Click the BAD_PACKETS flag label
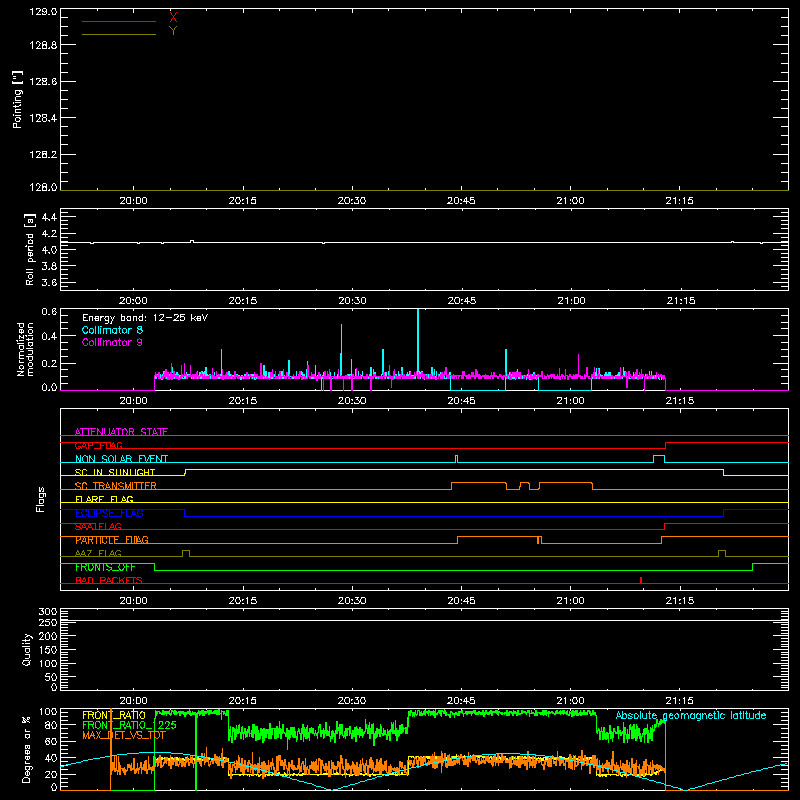The image size is (800, 800). pos(109,580)
